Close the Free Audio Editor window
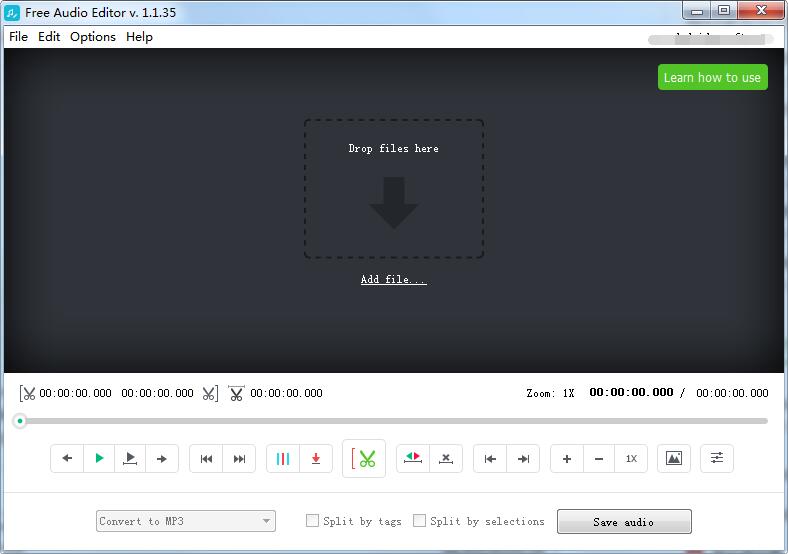This screenshot has width=788, height=554. pos(761,11)
